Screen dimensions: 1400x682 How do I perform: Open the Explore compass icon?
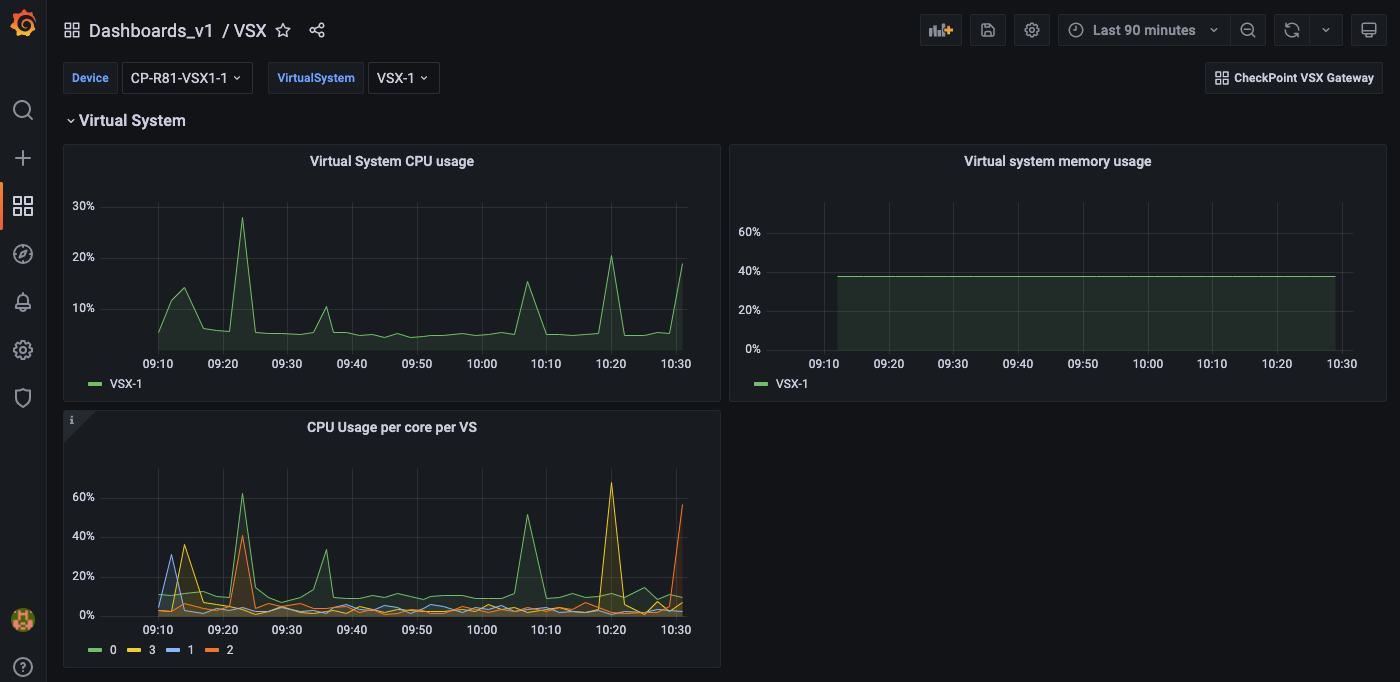(23, 254)
